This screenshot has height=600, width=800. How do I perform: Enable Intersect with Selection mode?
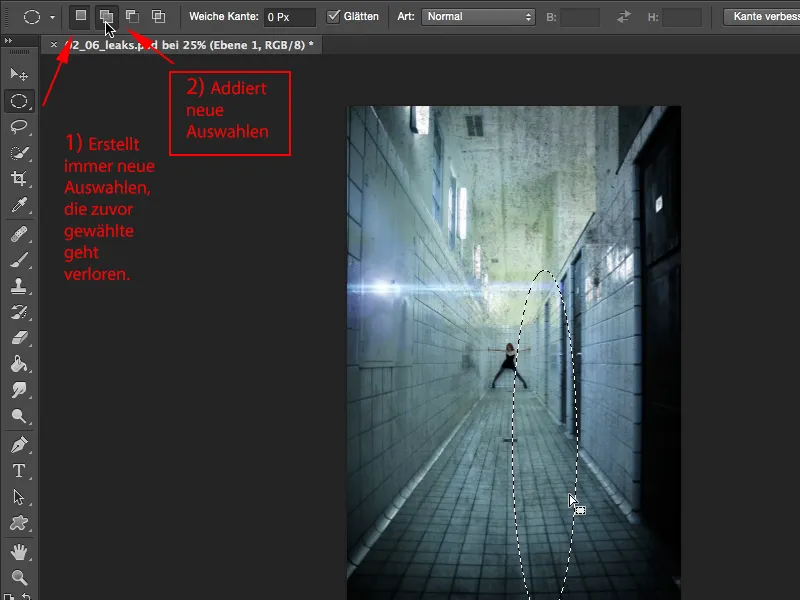pyautogui.click(x=158, y=17)
